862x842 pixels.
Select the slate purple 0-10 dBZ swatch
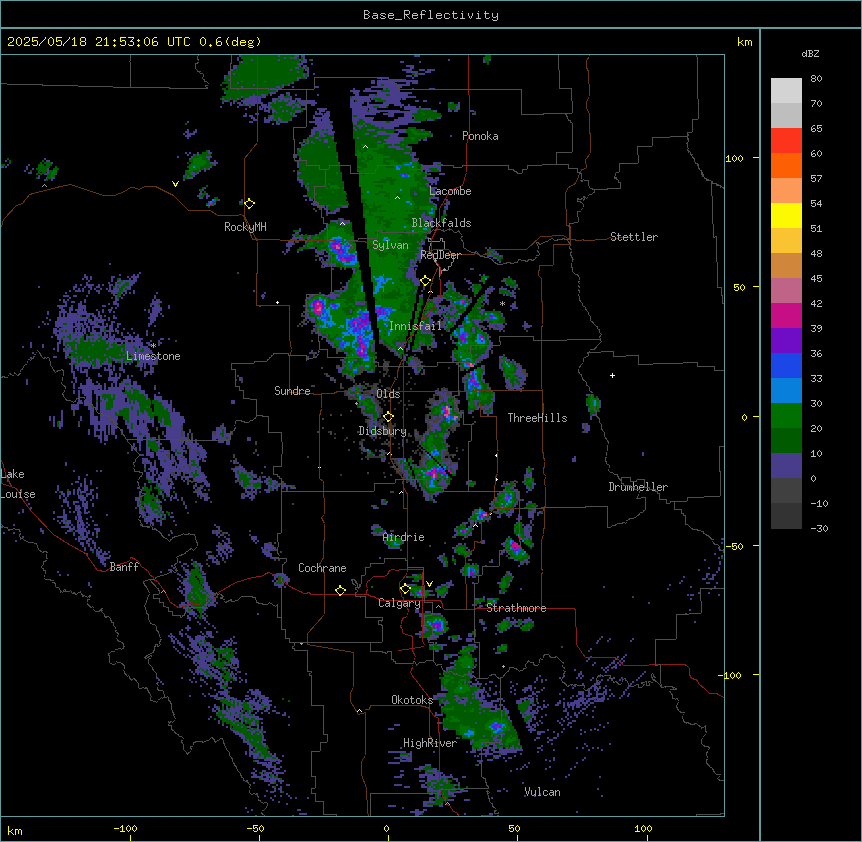[x=786, y=466]
